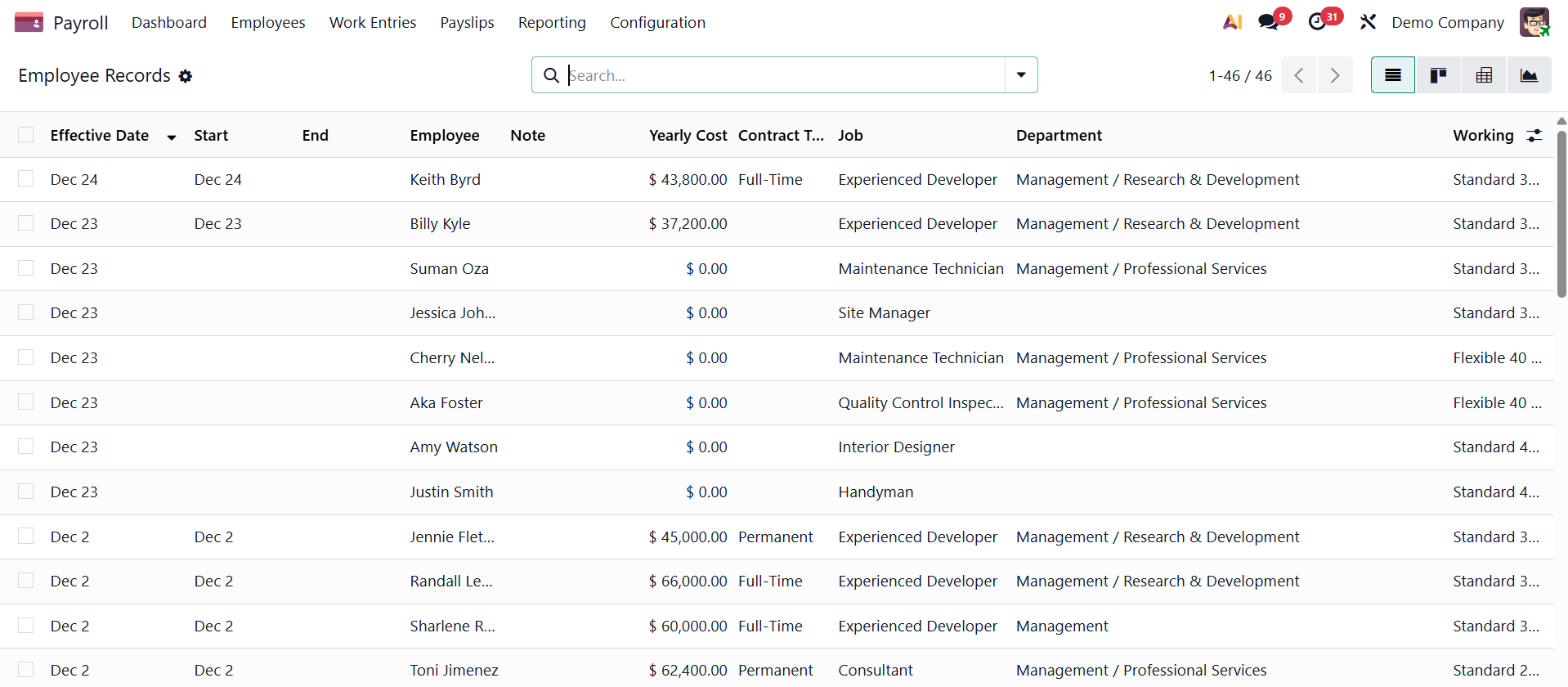Viewport: 1568px width, 687px height.
Task: Open the Configuration menu
Action: point(657,22)
